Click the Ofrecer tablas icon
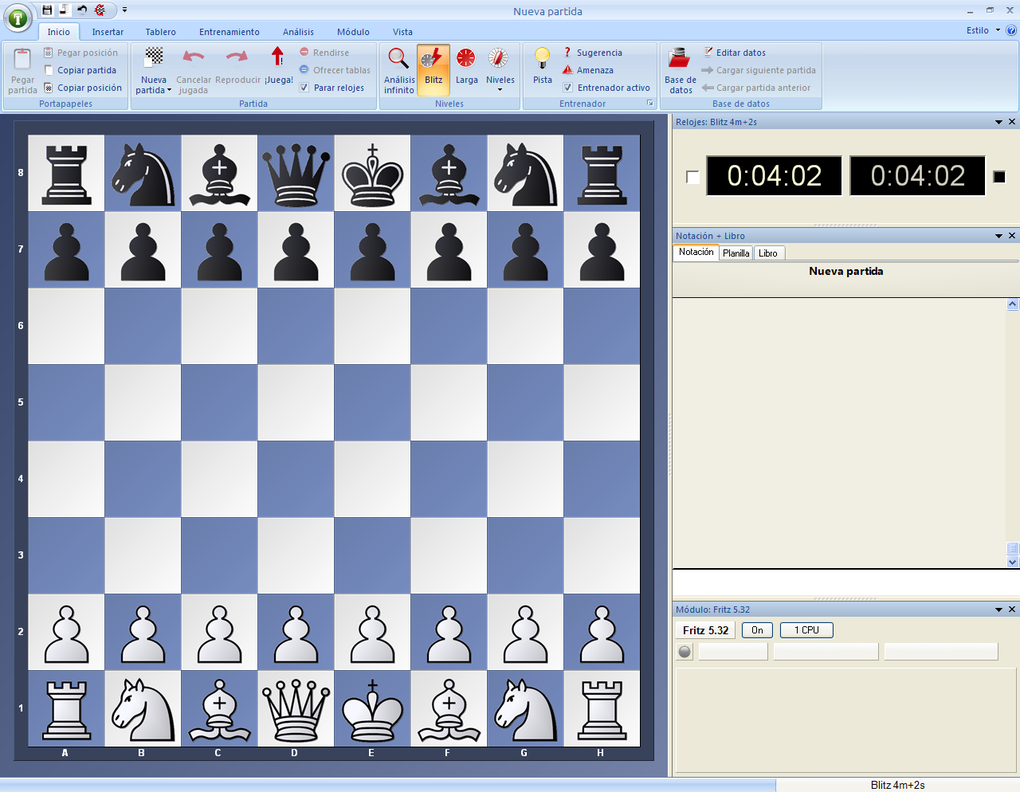The image size is (1020, 792). [x=304, y=70]
